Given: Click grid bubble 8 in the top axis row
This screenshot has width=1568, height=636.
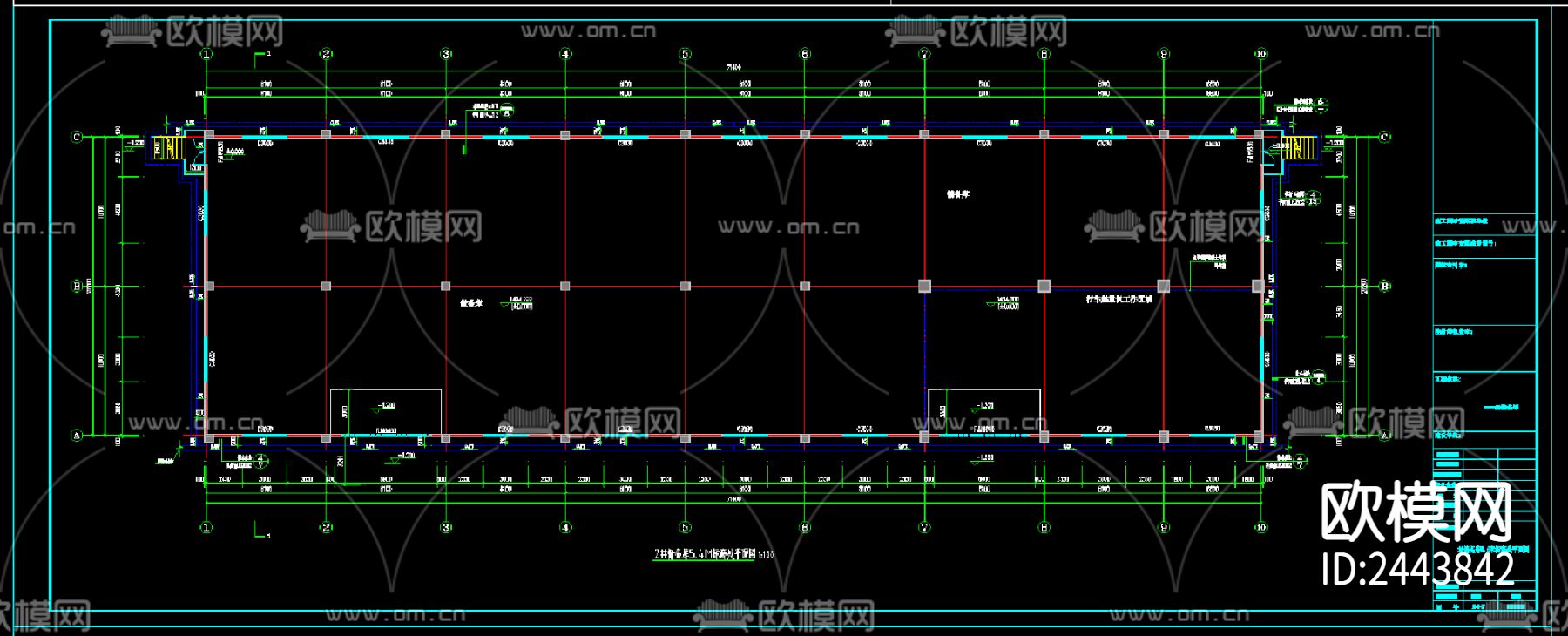Looking at the screenshot, I should pyautogui.click(x=1044, y=54).
